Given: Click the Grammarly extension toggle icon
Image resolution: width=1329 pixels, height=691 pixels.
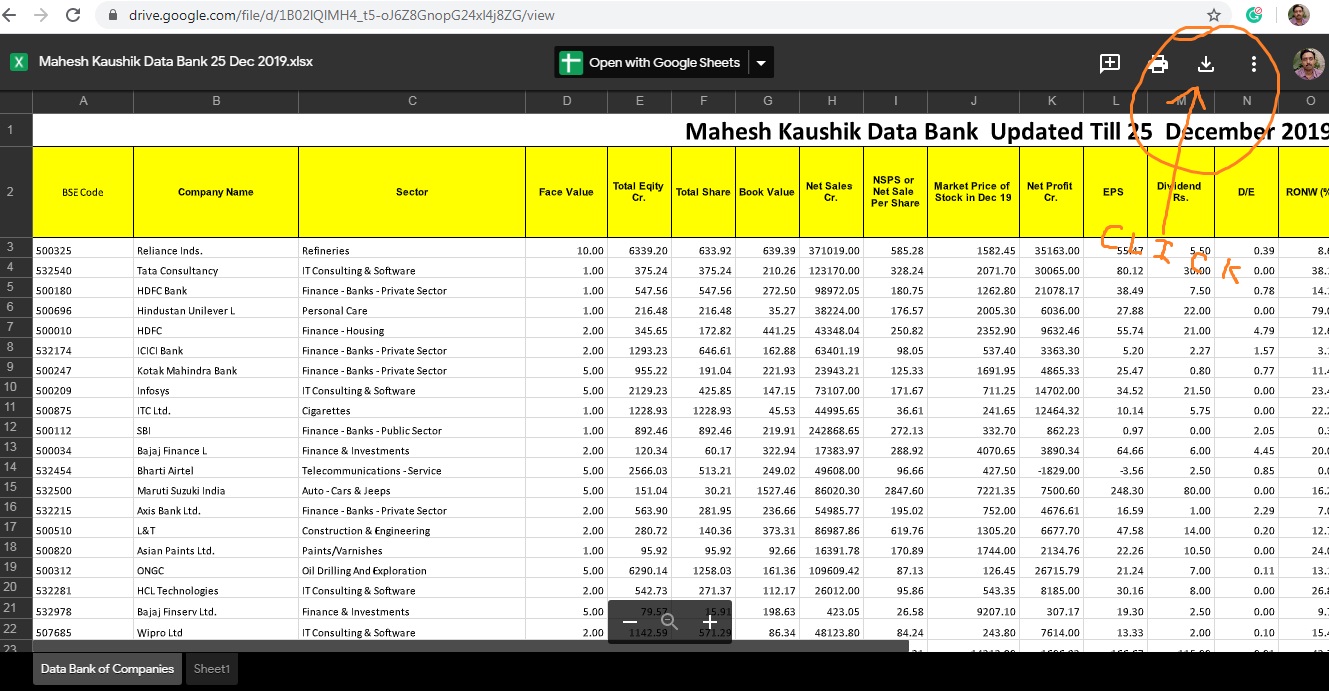Looking at the screenshot, I should [x=1253, y=16].
